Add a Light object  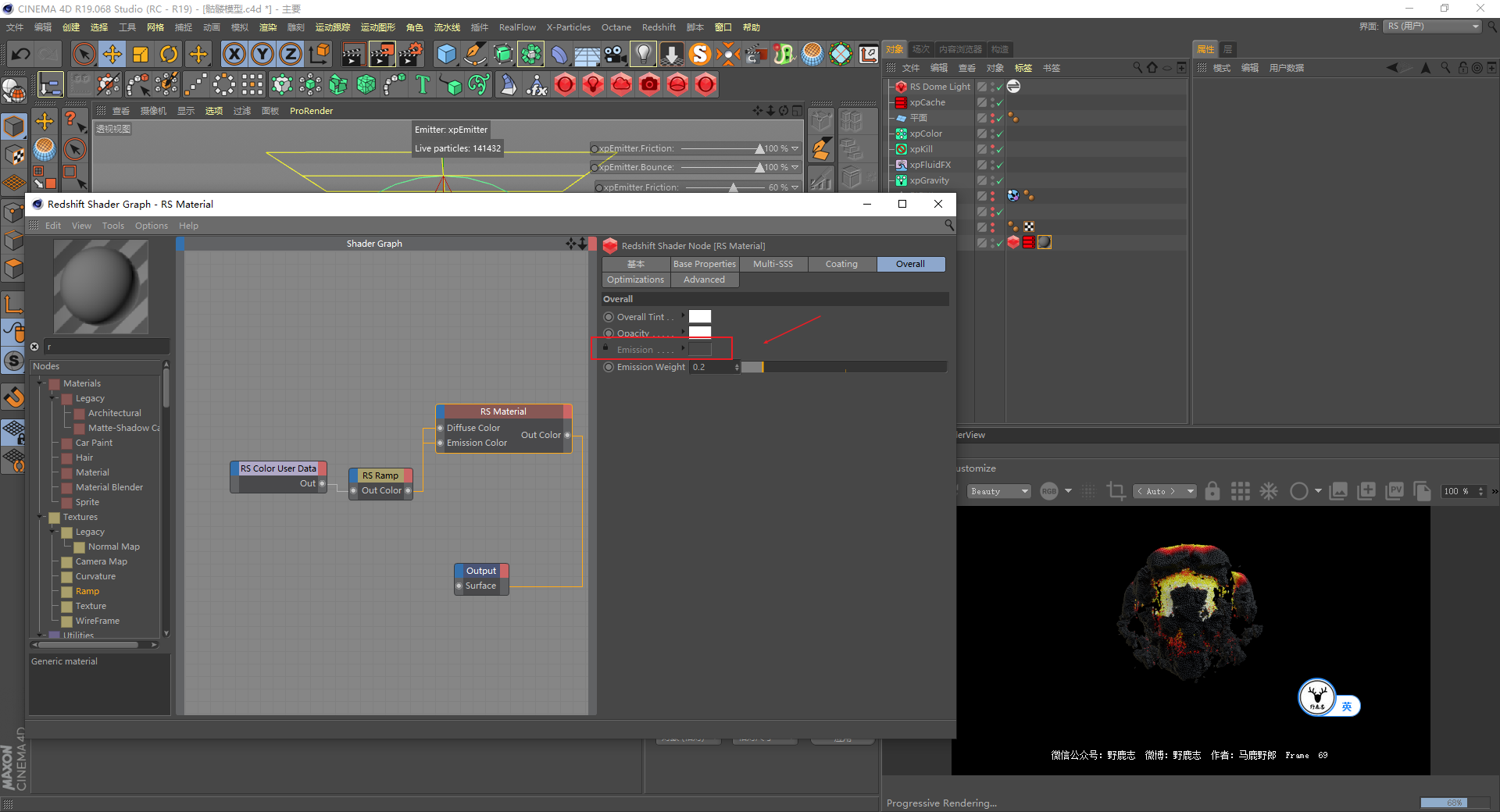[x=643, y=54]
